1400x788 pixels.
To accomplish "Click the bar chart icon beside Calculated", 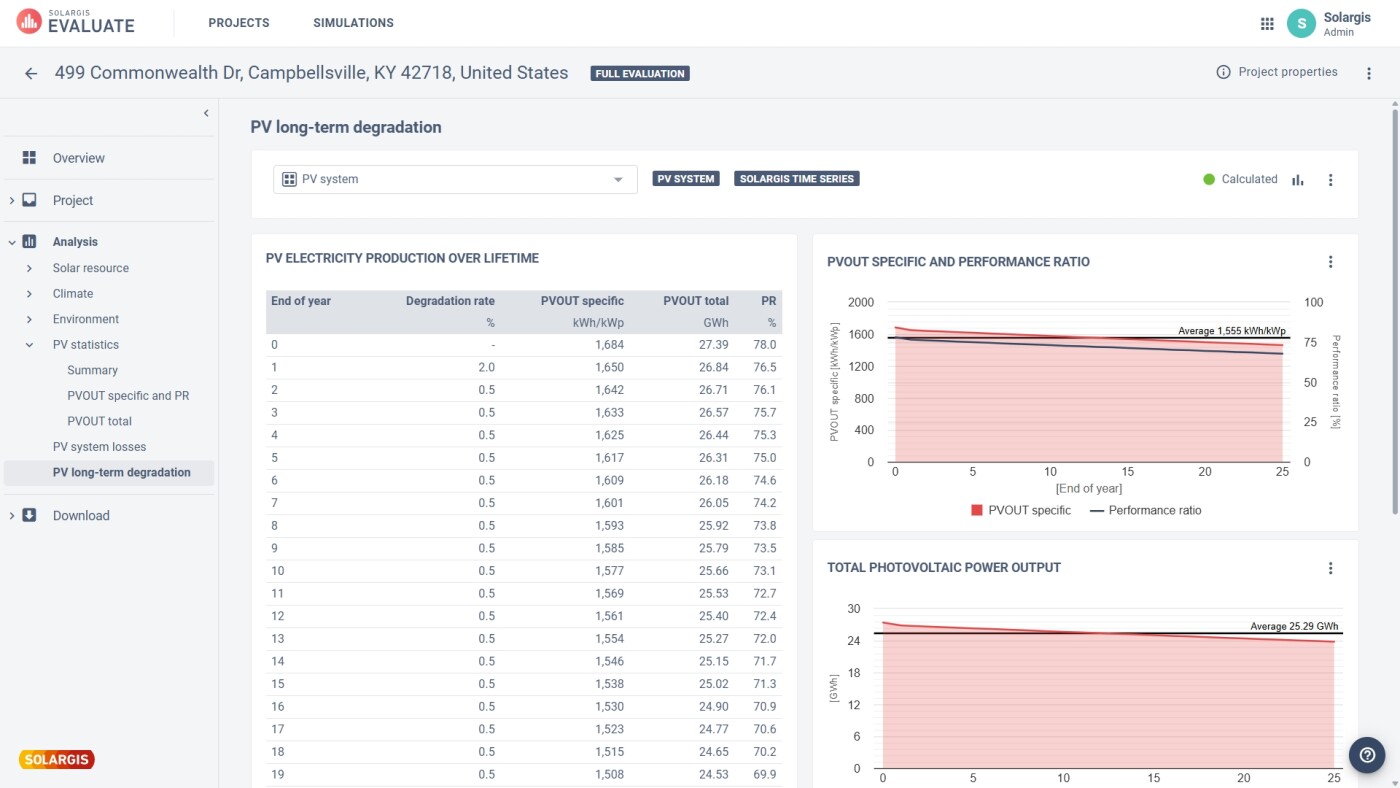I will (1298, 180).
